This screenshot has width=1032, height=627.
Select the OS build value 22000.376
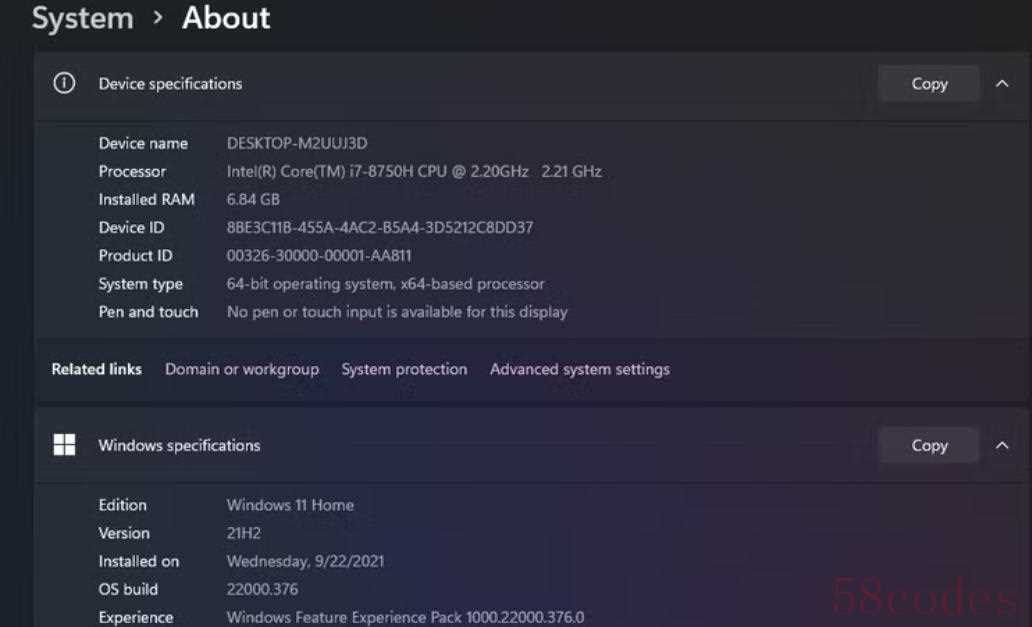(x=262, y=589)
